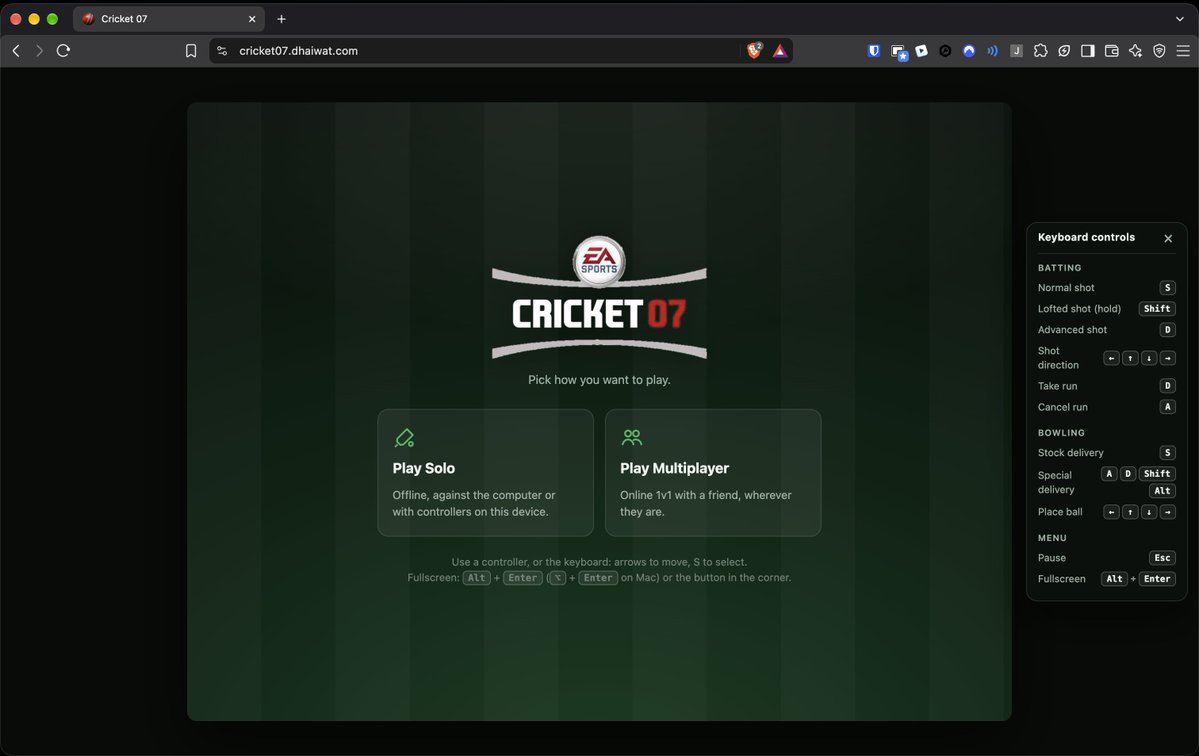The width and height of the screenshot is (1199, 756).
Task: Click the Enter key in panel Fullscreen row
Action: pyautogui.click(x=1157, y=579)
